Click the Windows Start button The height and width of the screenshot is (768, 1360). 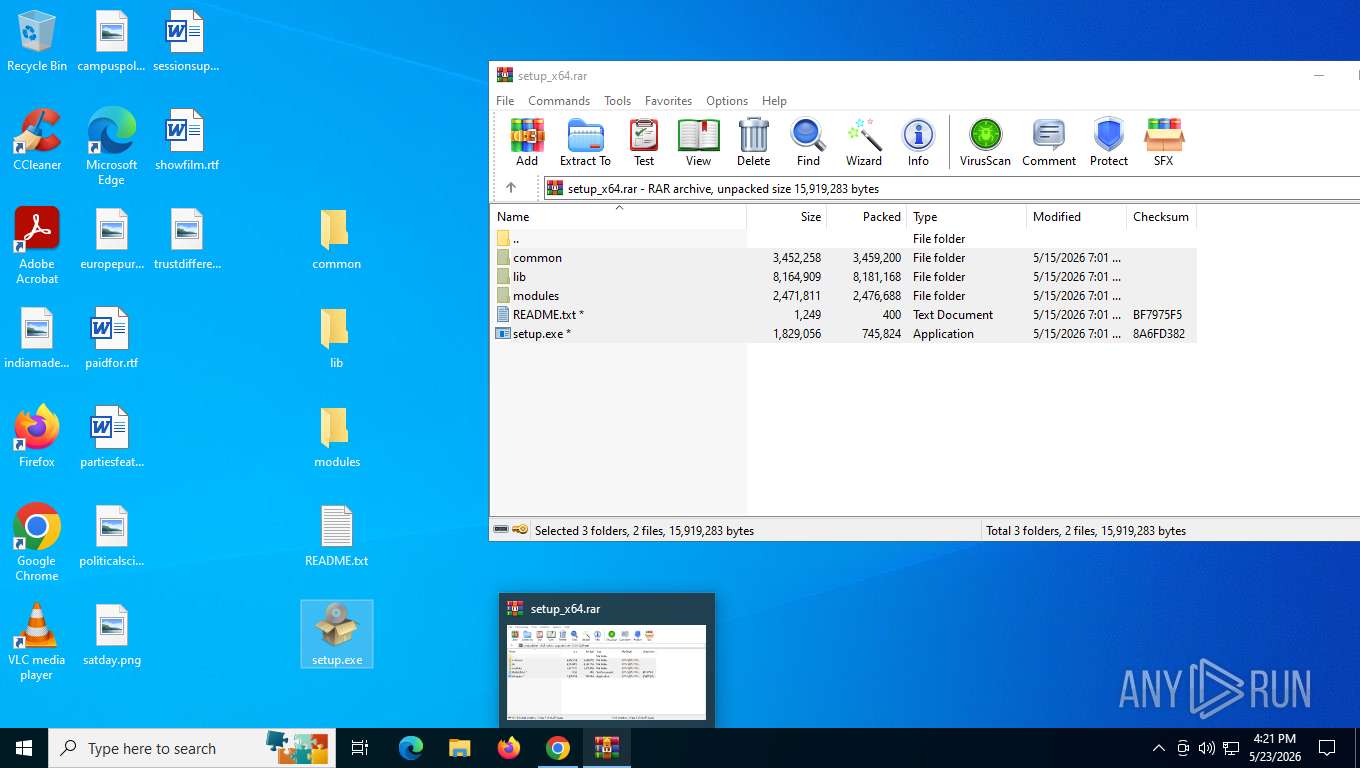pos(24,748)
